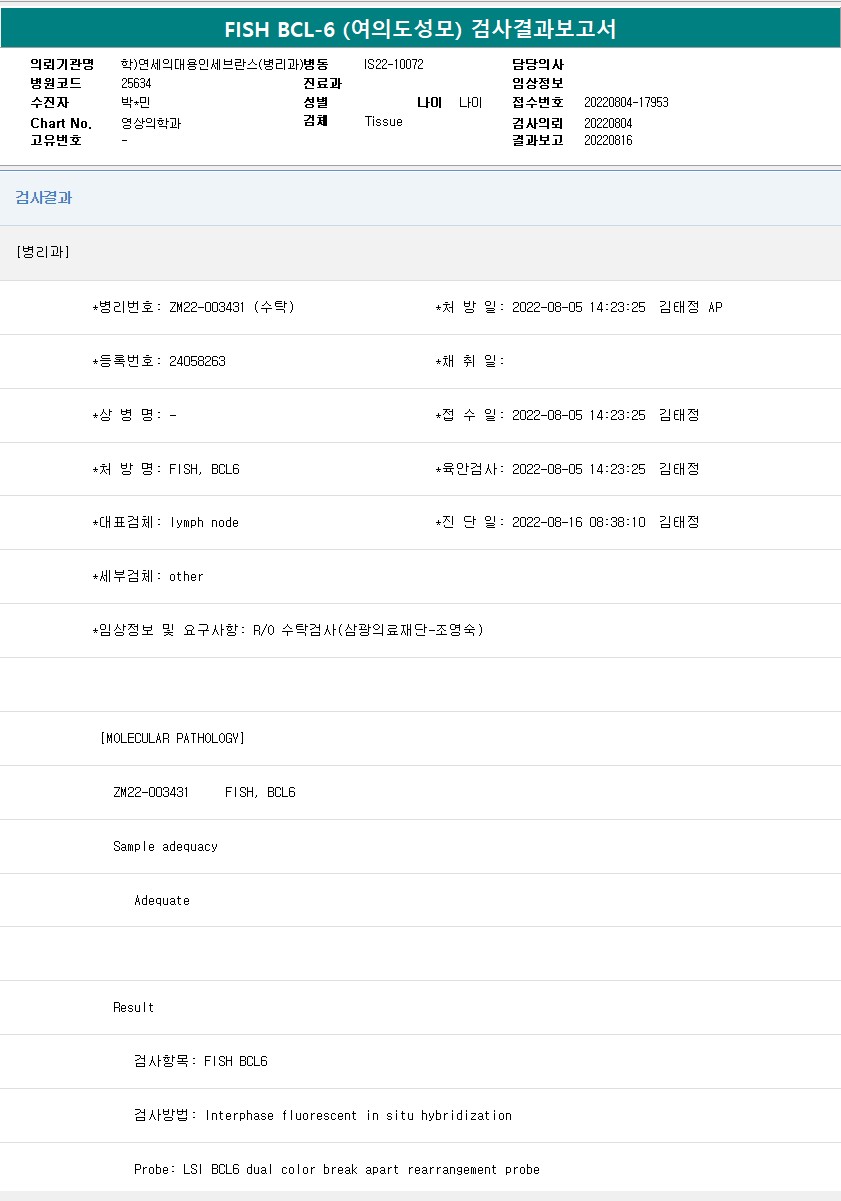Click the Chart No. value 영상의학과
841x1201 pixels.
pyautogui.click(x=151, y=123)
